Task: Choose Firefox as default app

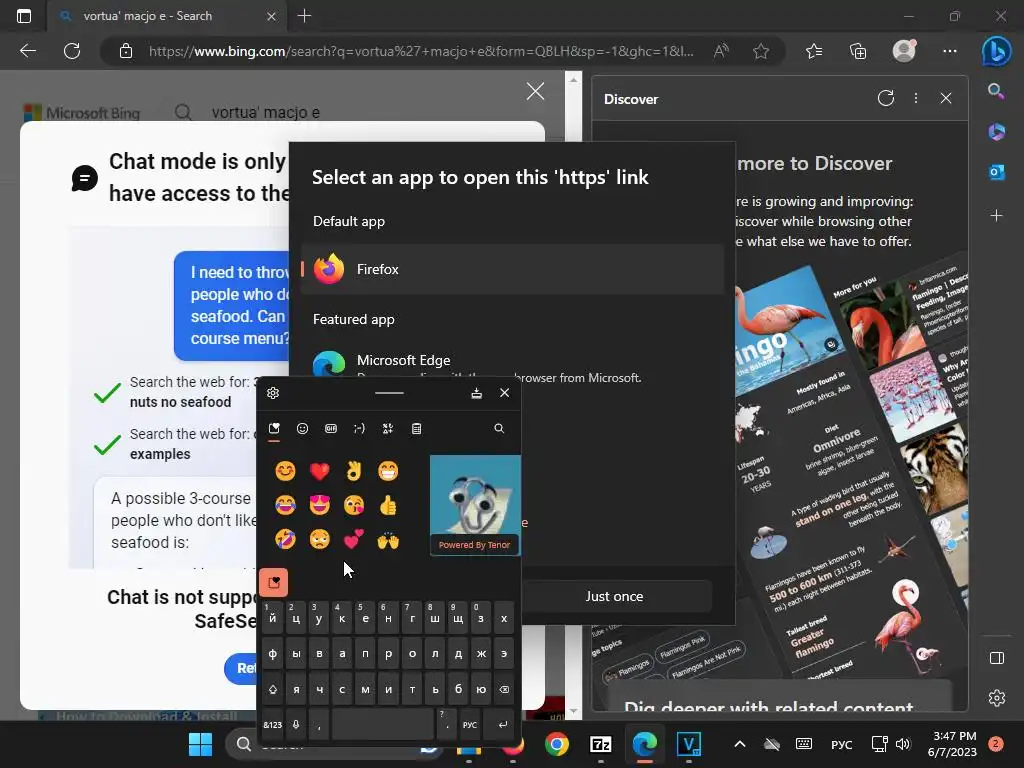Action: coord(513,269)
